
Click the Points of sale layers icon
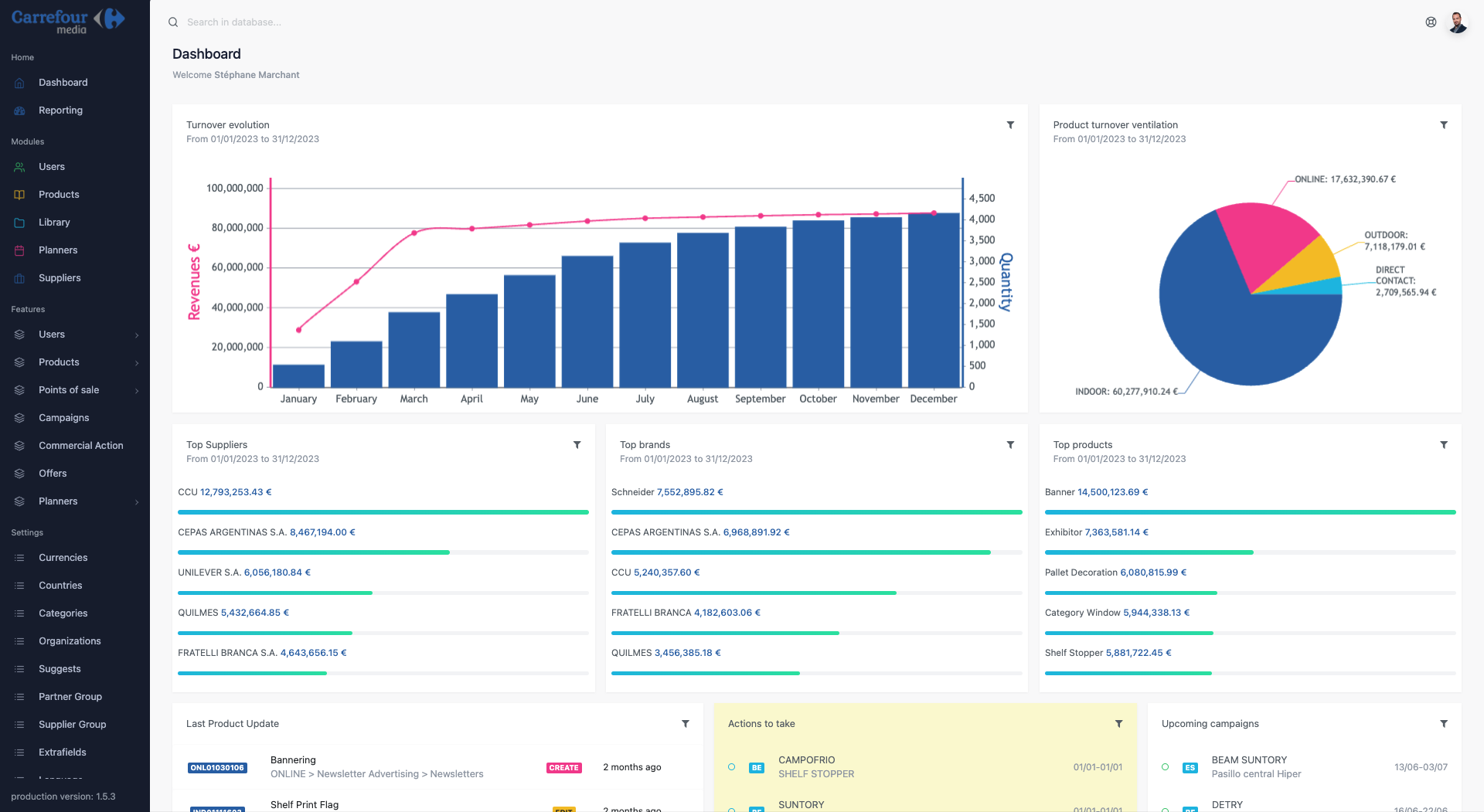coord(20,390)
